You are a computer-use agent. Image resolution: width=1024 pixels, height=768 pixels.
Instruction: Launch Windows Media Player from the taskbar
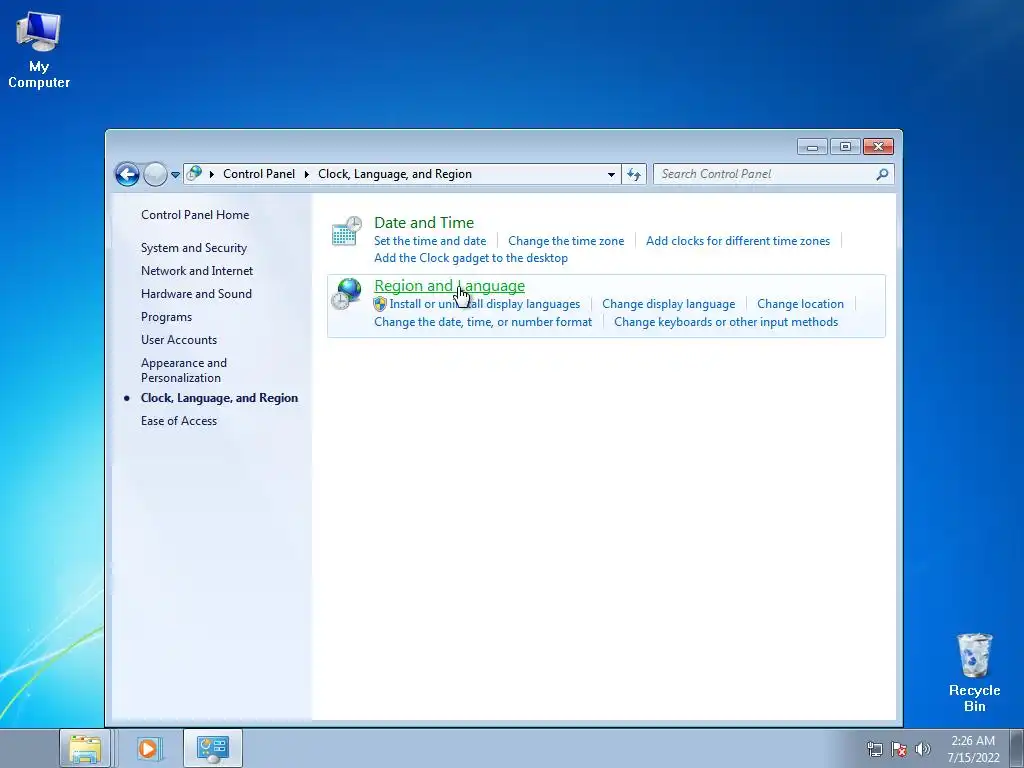pyautogui.click(x=148, y=748)
